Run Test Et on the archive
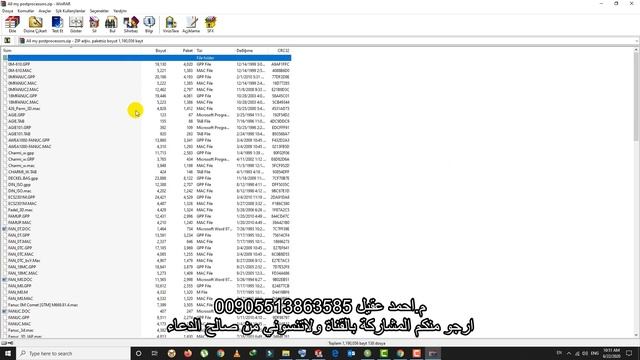 pyautogui.click(x=58, y=24)
